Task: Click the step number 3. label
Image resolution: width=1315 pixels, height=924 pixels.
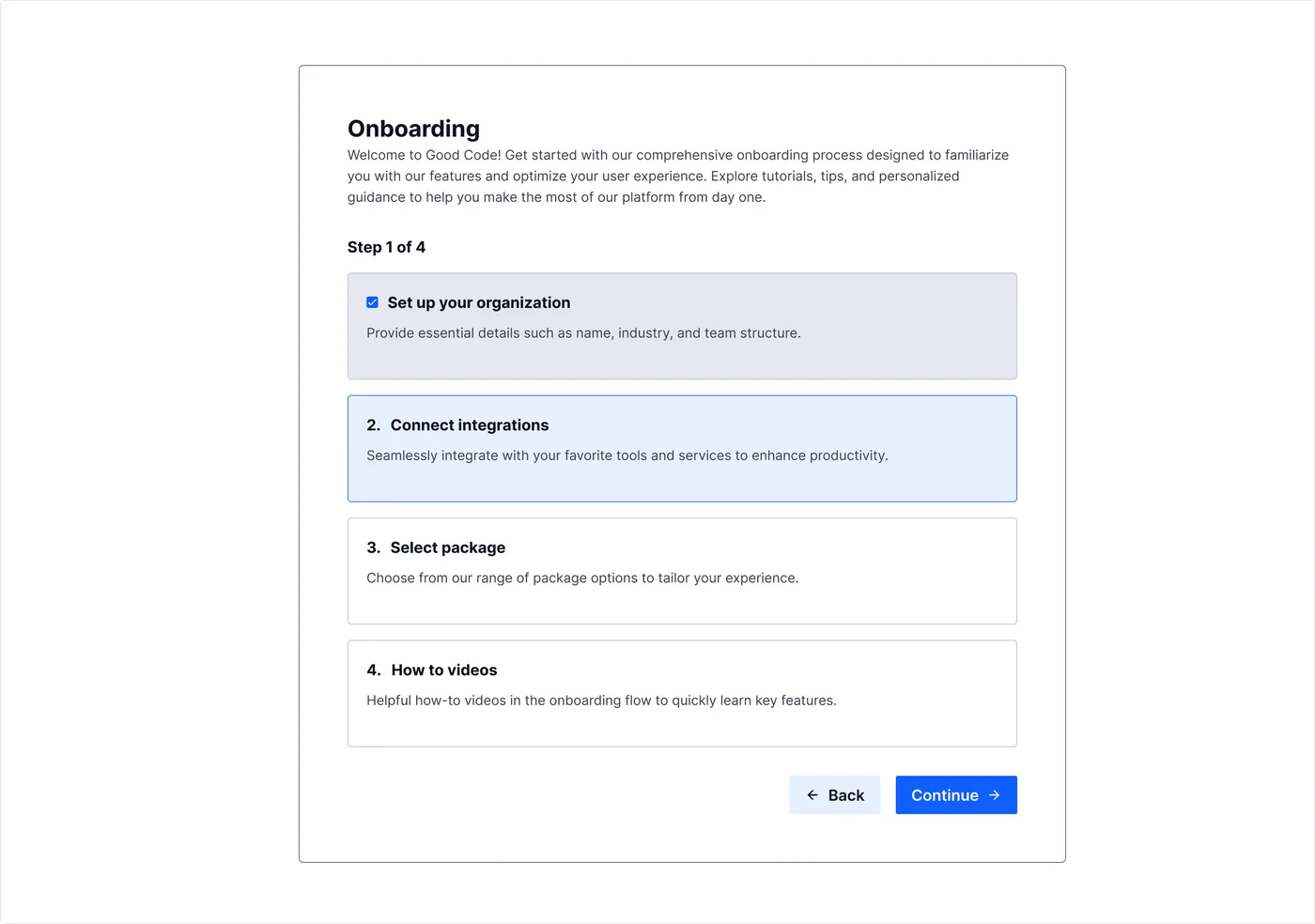Action: pyautogui.click(x=374, y=547)
